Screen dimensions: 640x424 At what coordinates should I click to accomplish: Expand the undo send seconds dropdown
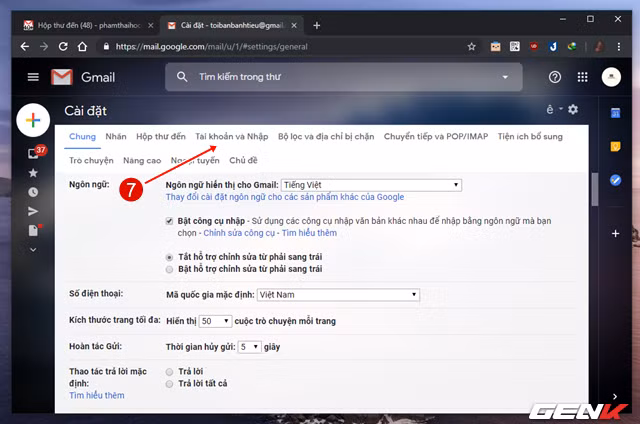pos(249,347)
